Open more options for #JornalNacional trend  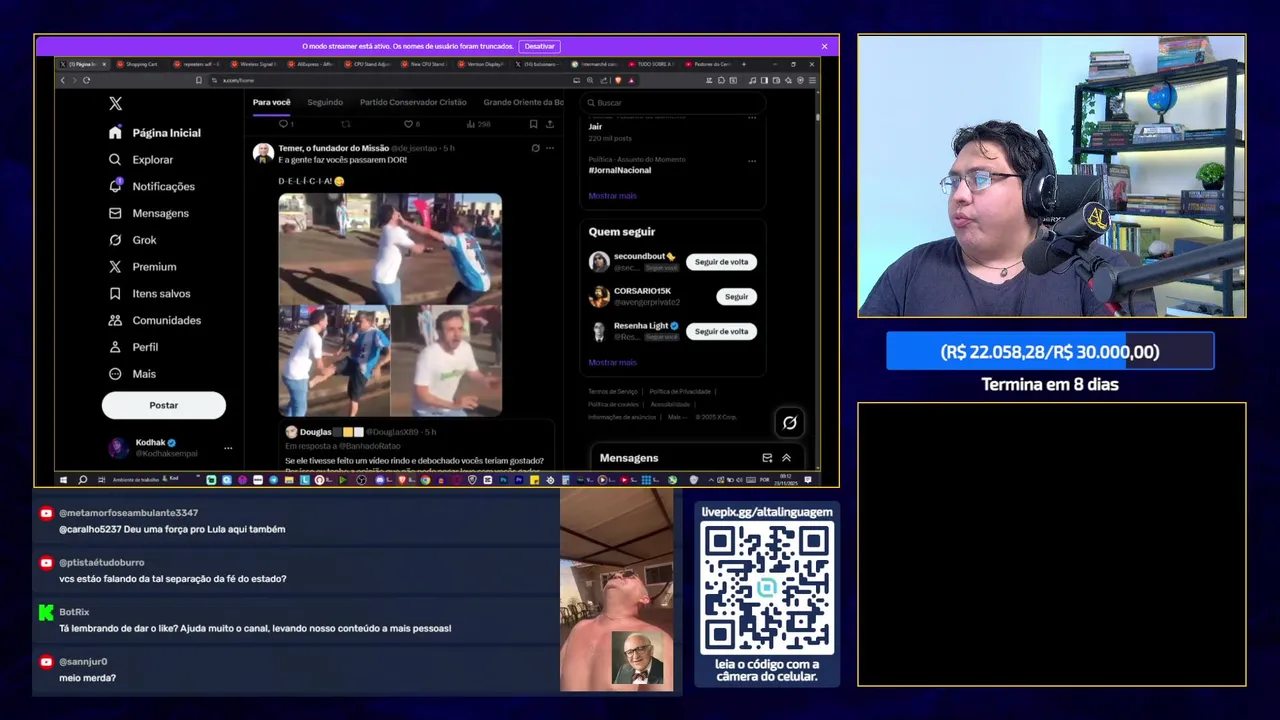[751, 160]
